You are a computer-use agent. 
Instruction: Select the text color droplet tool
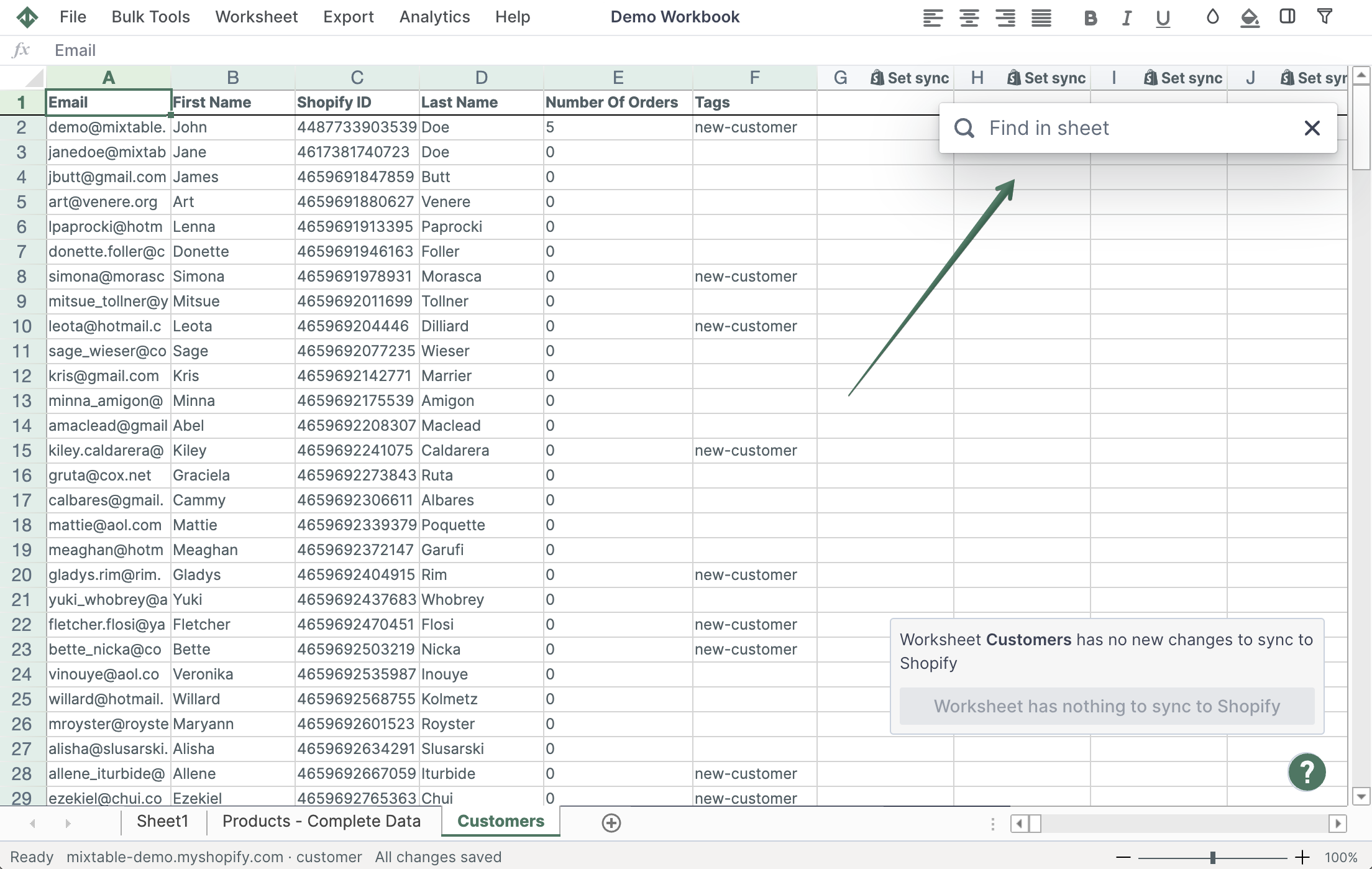1212,17
